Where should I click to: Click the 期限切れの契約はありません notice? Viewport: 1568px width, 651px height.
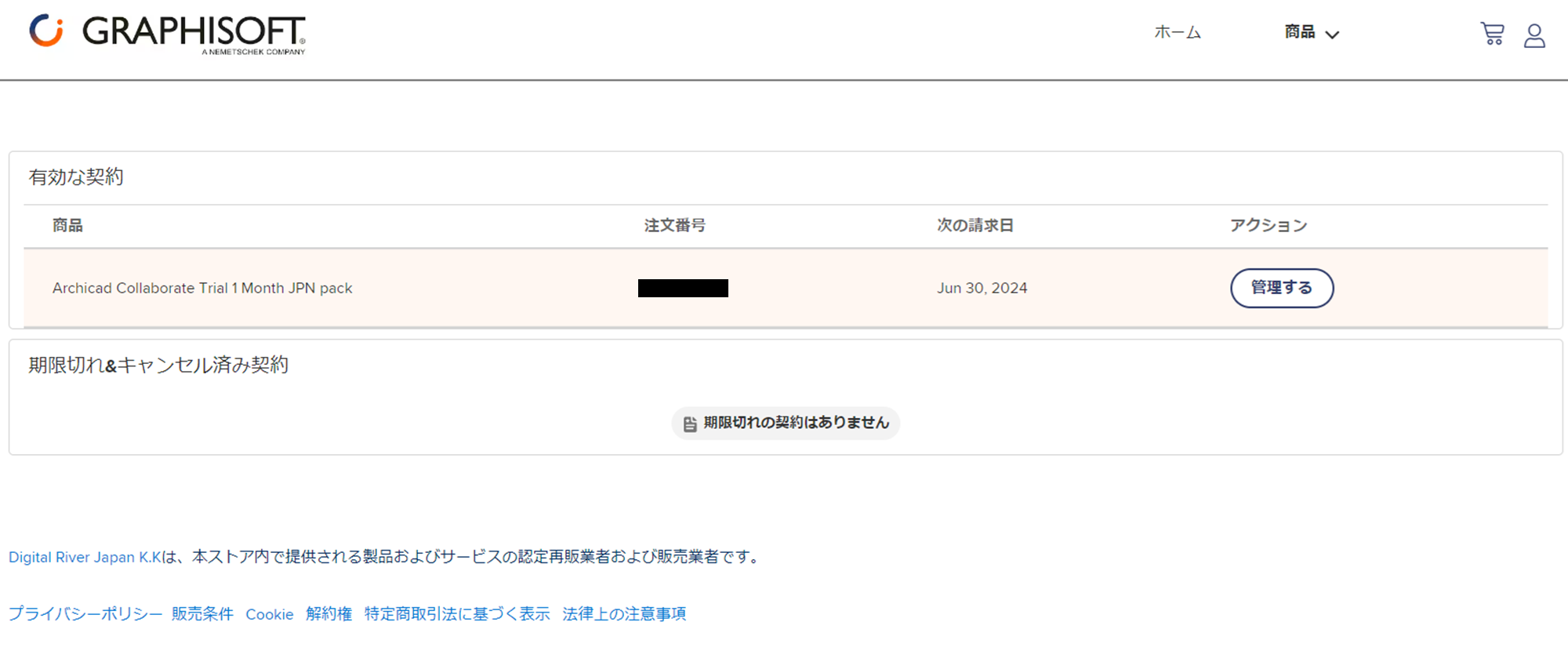tap(786, 424)
